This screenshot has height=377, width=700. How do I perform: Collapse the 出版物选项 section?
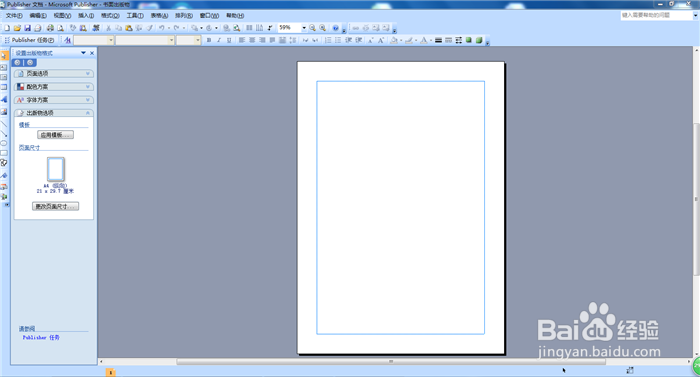click(54, 113)
